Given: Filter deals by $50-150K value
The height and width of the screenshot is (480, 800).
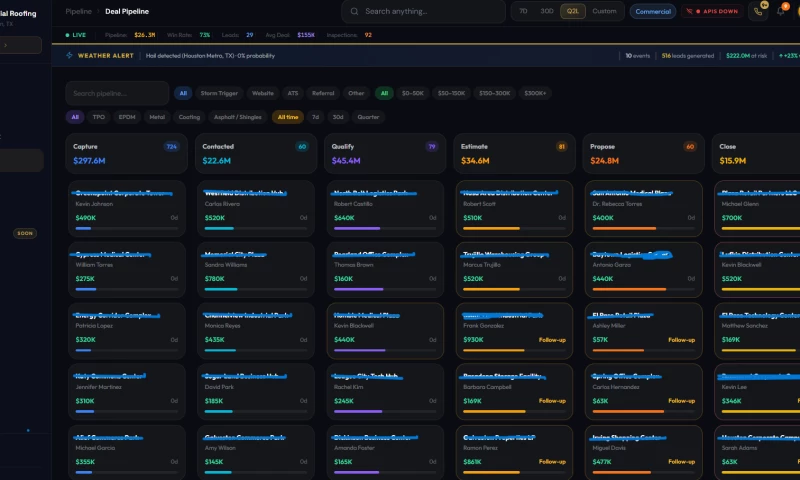Looking at the screenshot, I should coord(451,93).
